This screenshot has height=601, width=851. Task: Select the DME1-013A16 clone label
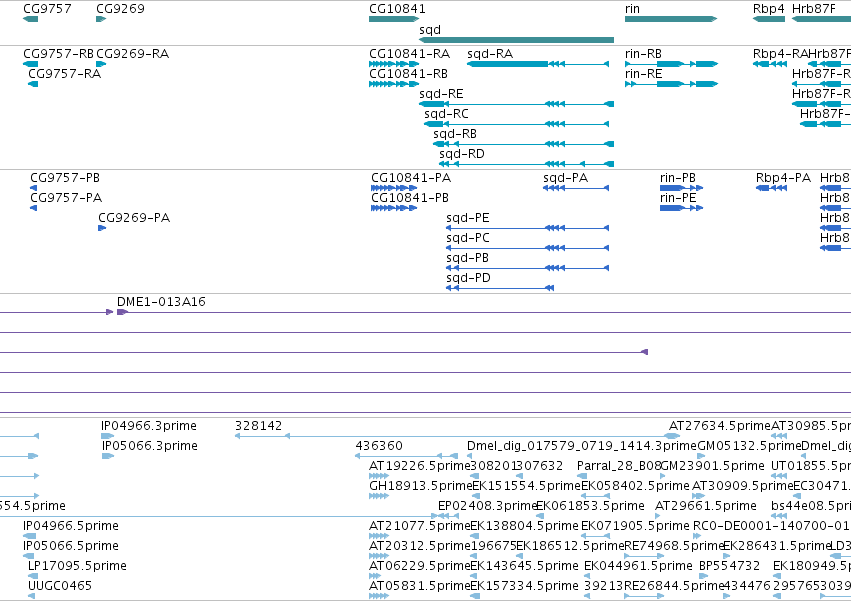(161, 302)
